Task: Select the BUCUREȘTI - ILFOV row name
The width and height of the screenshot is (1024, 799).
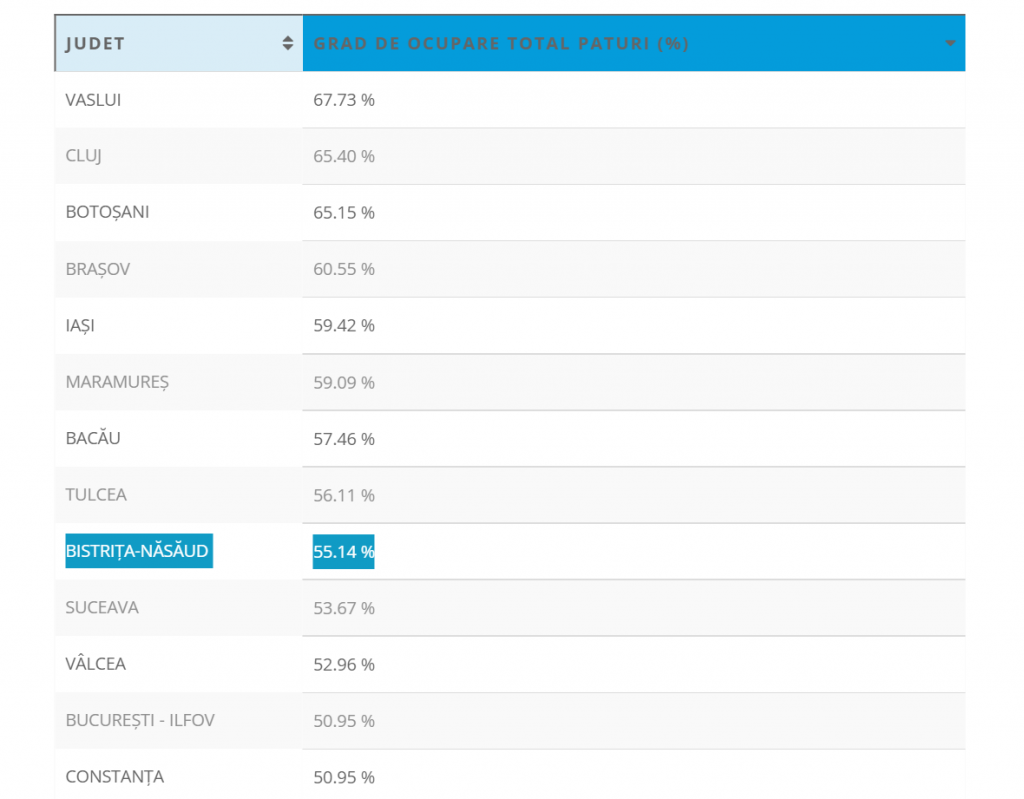Action: coord(140,720)
